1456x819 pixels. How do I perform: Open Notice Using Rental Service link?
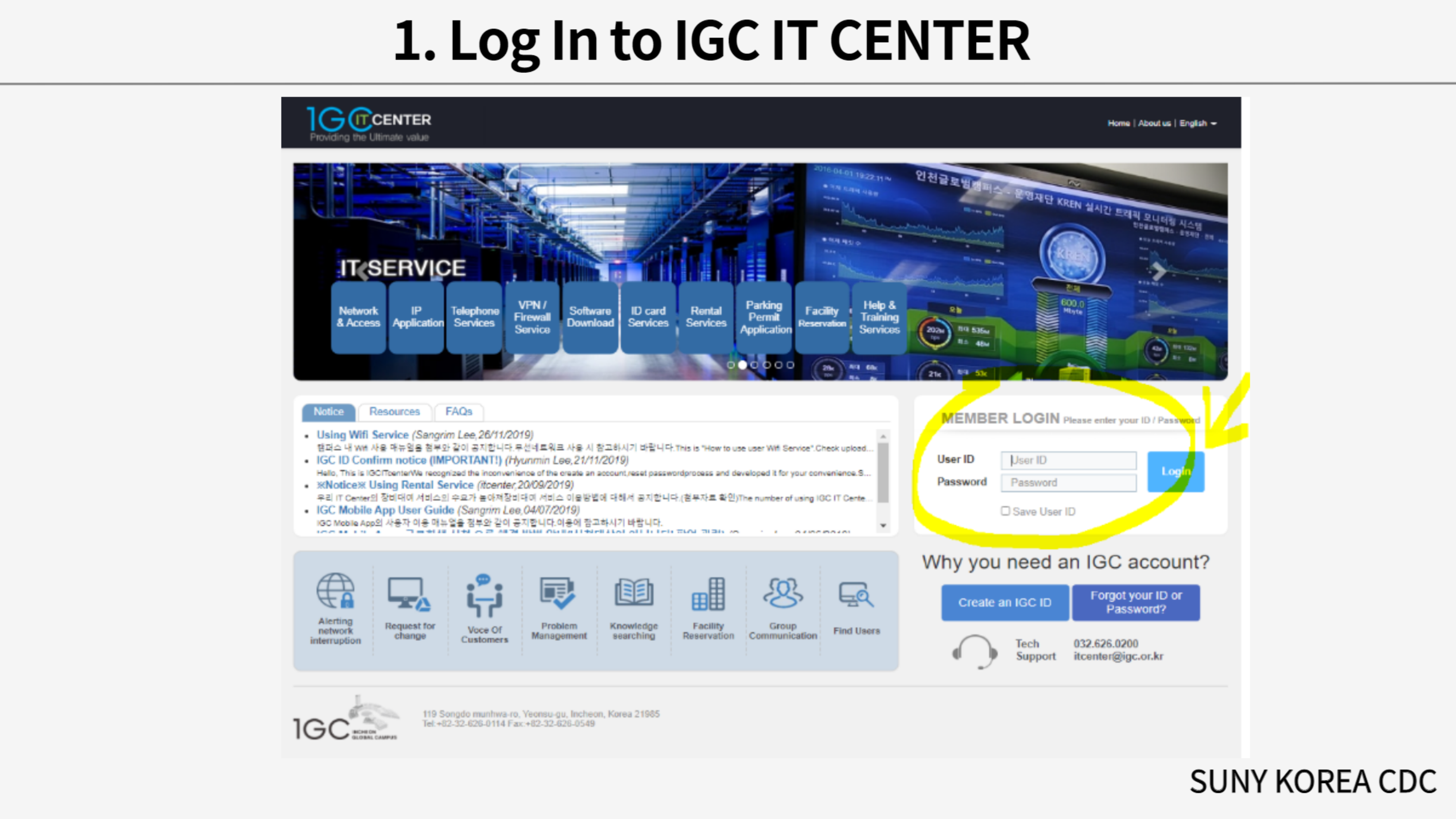coord(395,485)
